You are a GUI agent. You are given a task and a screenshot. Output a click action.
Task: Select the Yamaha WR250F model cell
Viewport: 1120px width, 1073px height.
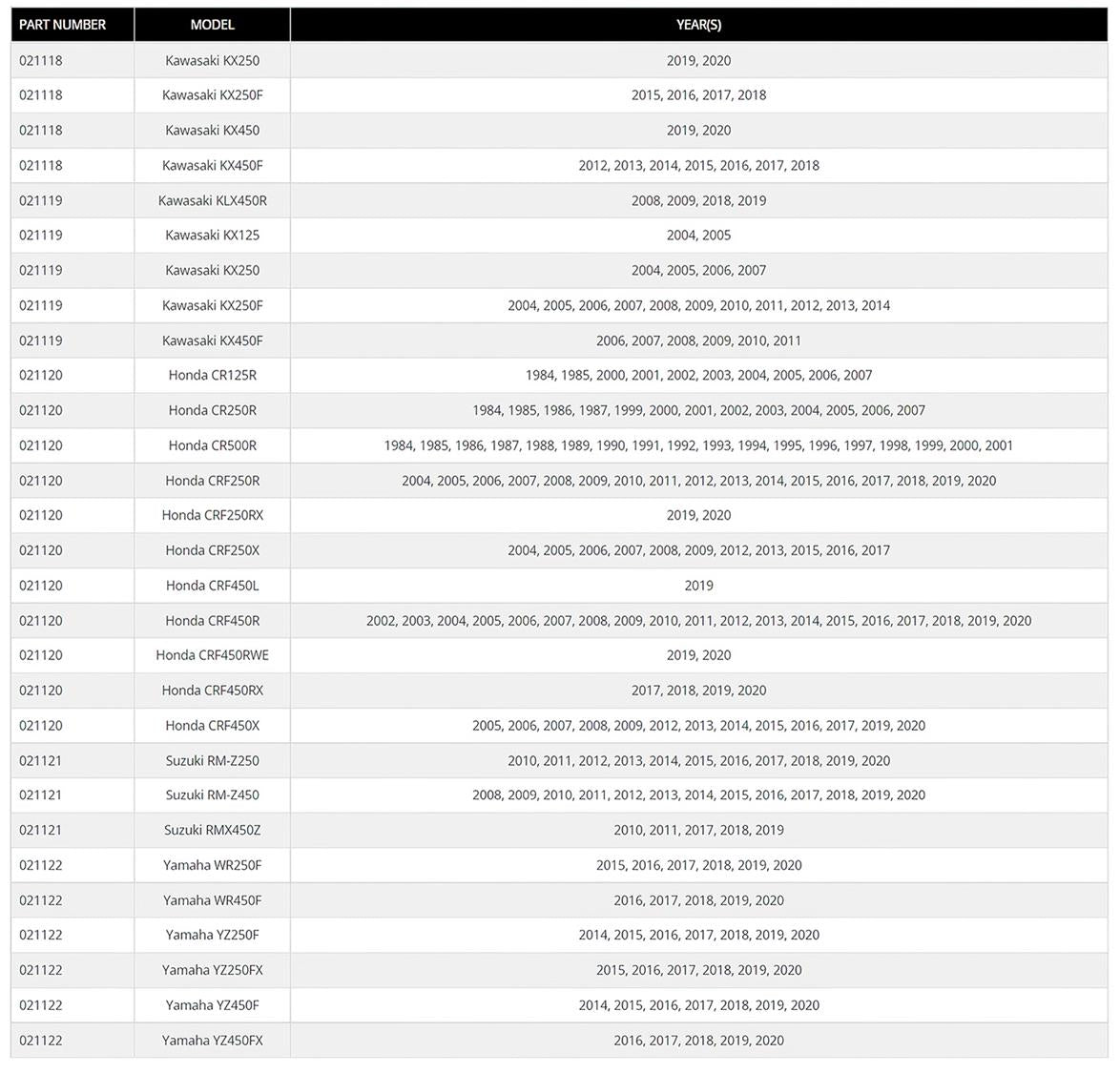(212, 866)
